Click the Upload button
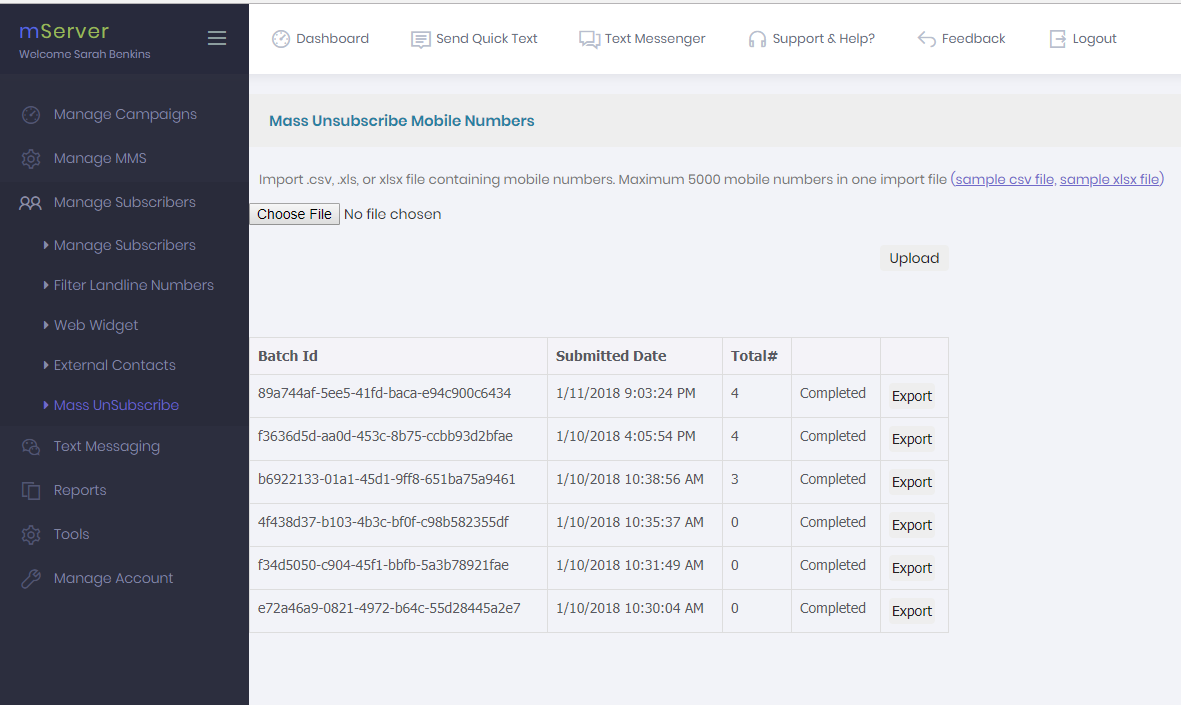Viewport: 1181px width, 705px height. [914, 258]
